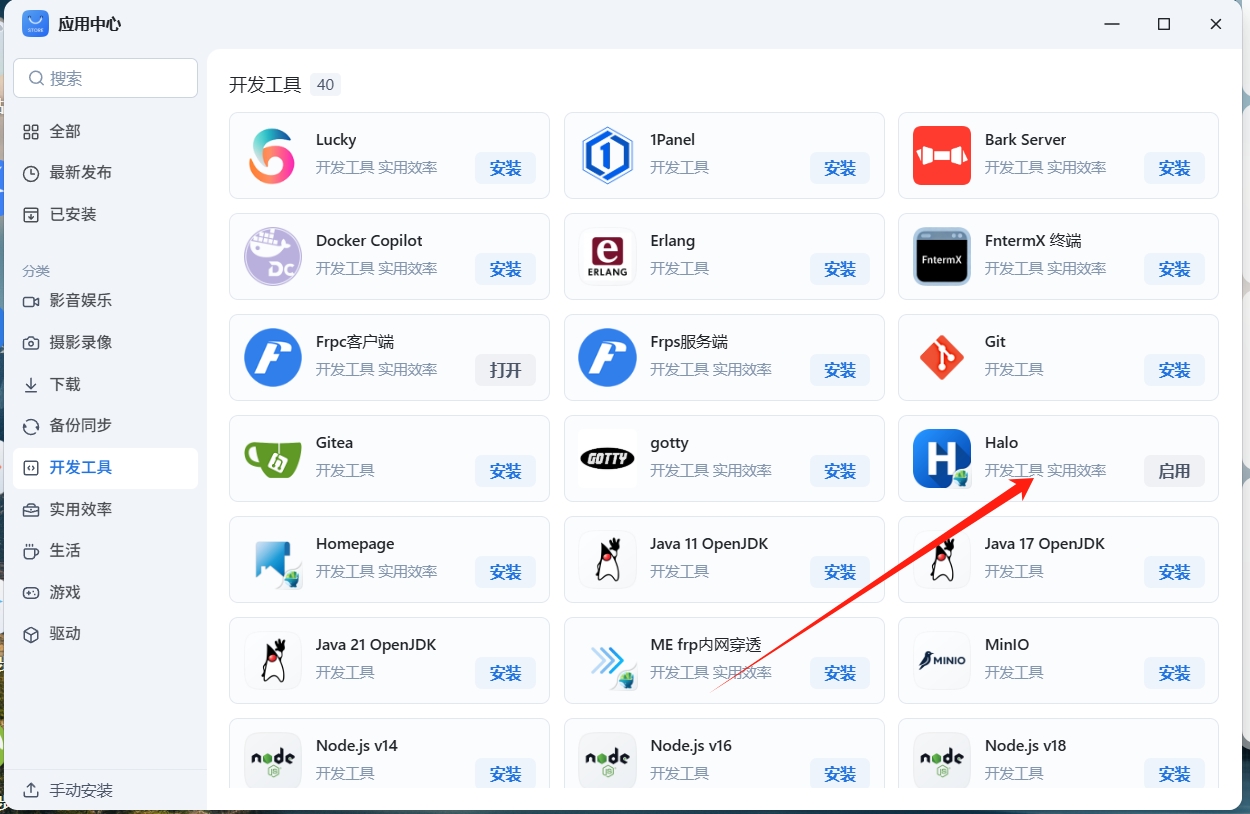Open the Git app icon

click(x=941, y=358)
